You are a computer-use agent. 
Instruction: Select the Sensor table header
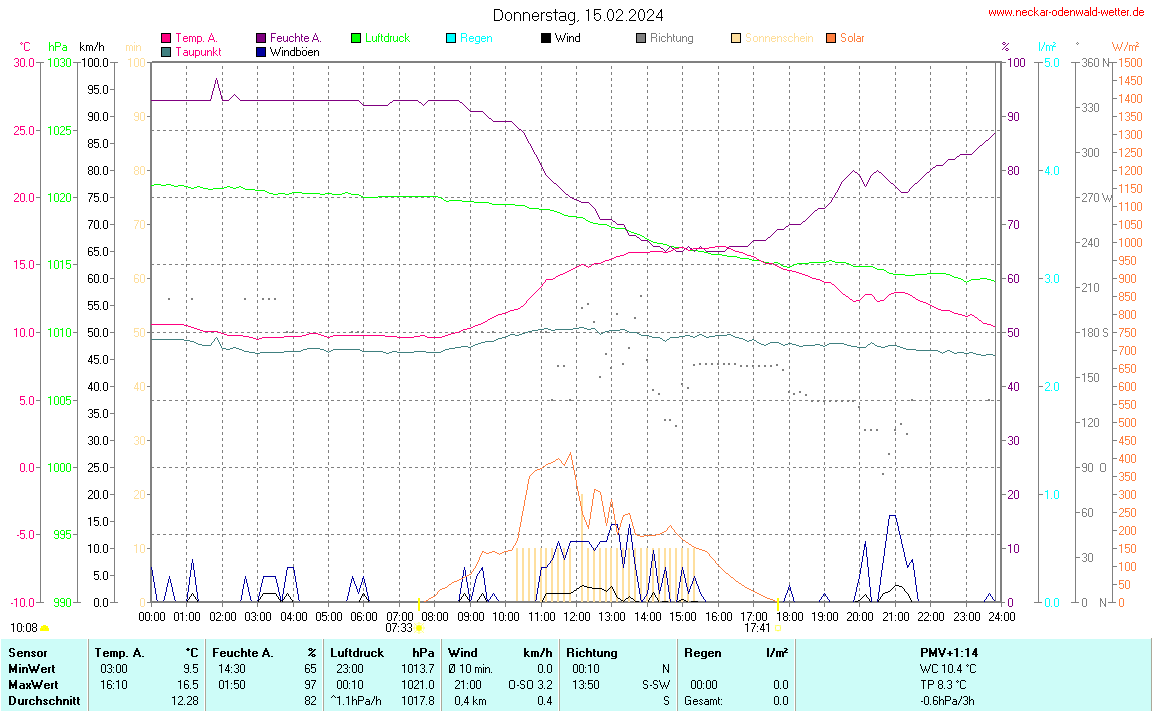(x=27, y=653)
